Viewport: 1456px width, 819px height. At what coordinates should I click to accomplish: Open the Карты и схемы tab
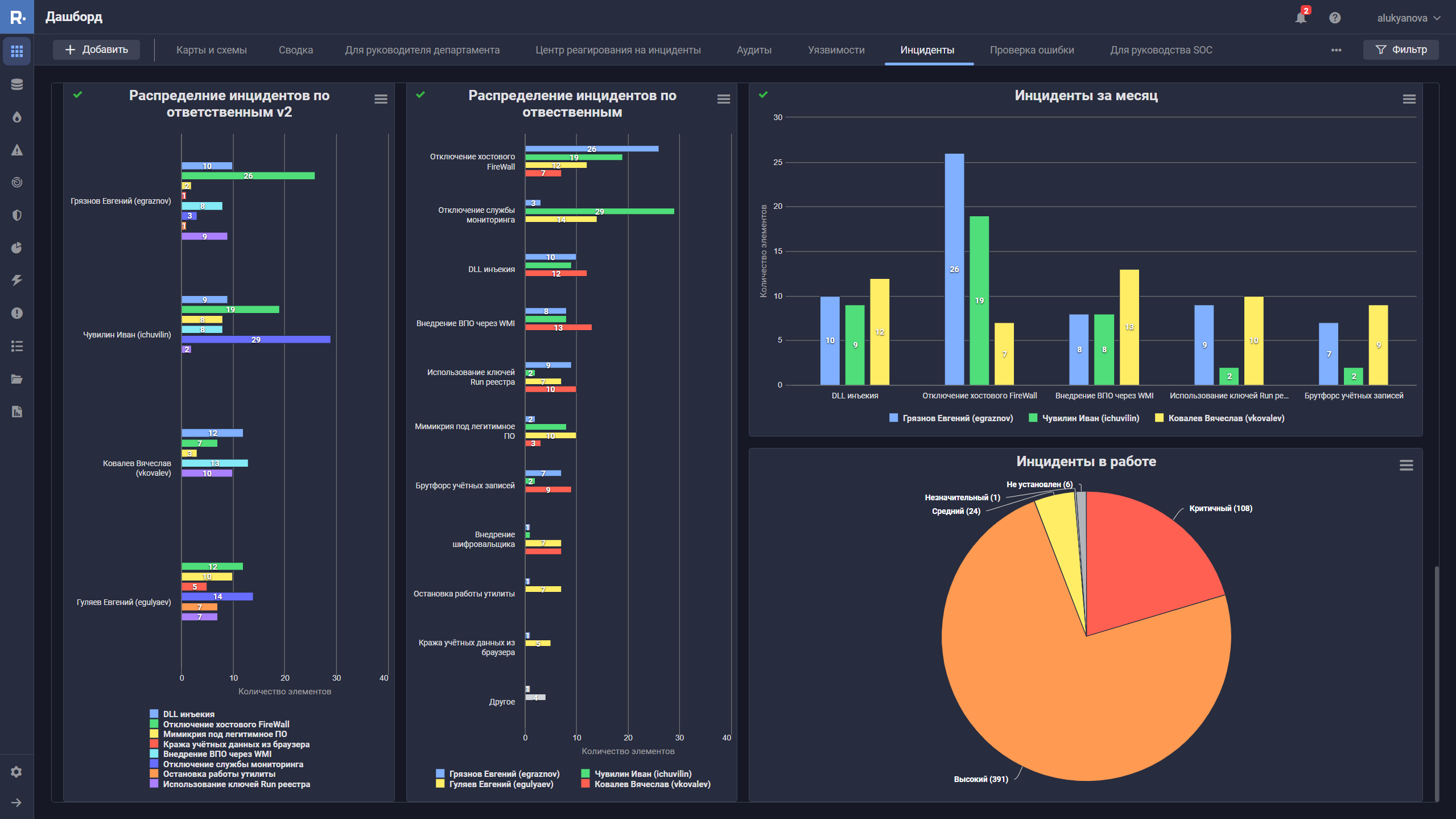[x=211, y=50]
